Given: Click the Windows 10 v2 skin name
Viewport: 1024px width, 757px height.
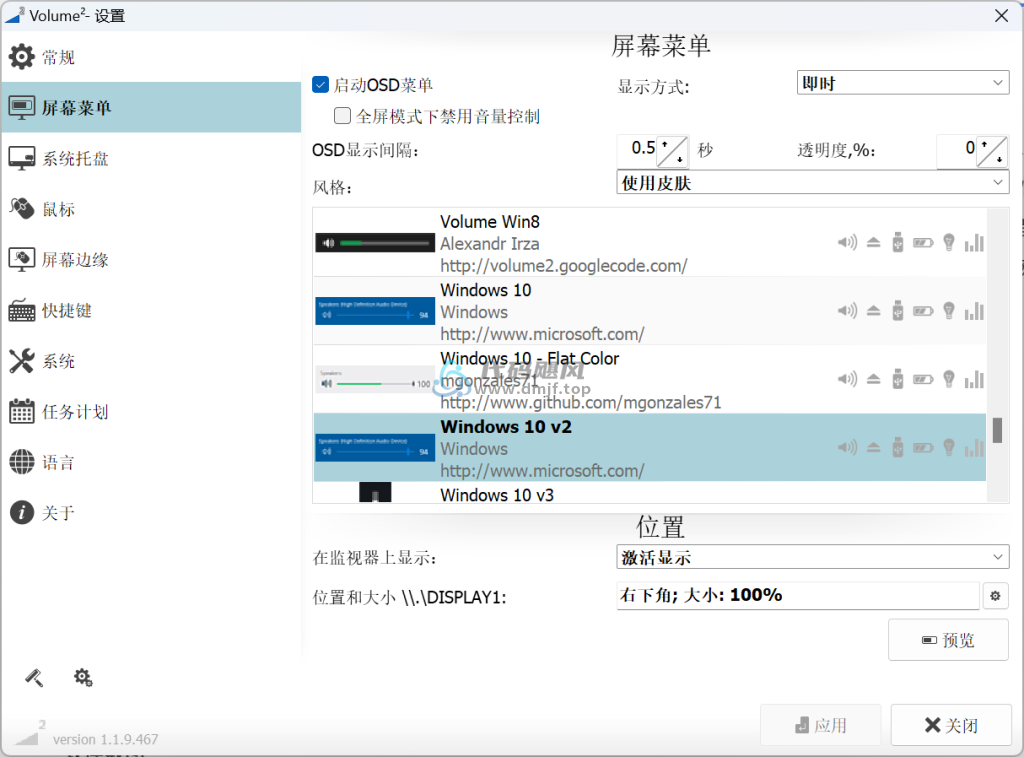Looking at the screenshot, I should [x=506, y=427].
